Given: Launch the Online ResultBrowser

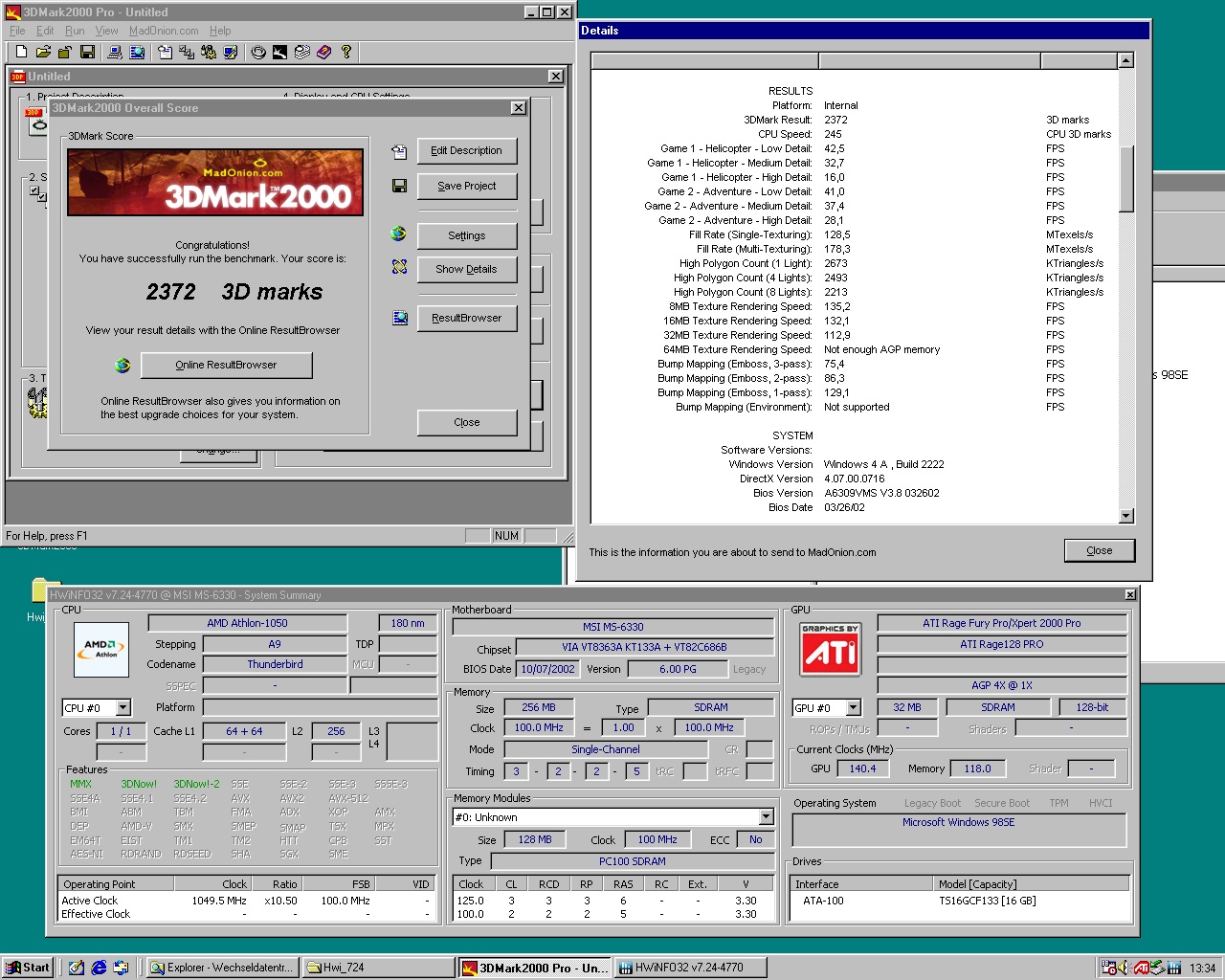Looking at the screenshot, I should (x=226, y=365).
